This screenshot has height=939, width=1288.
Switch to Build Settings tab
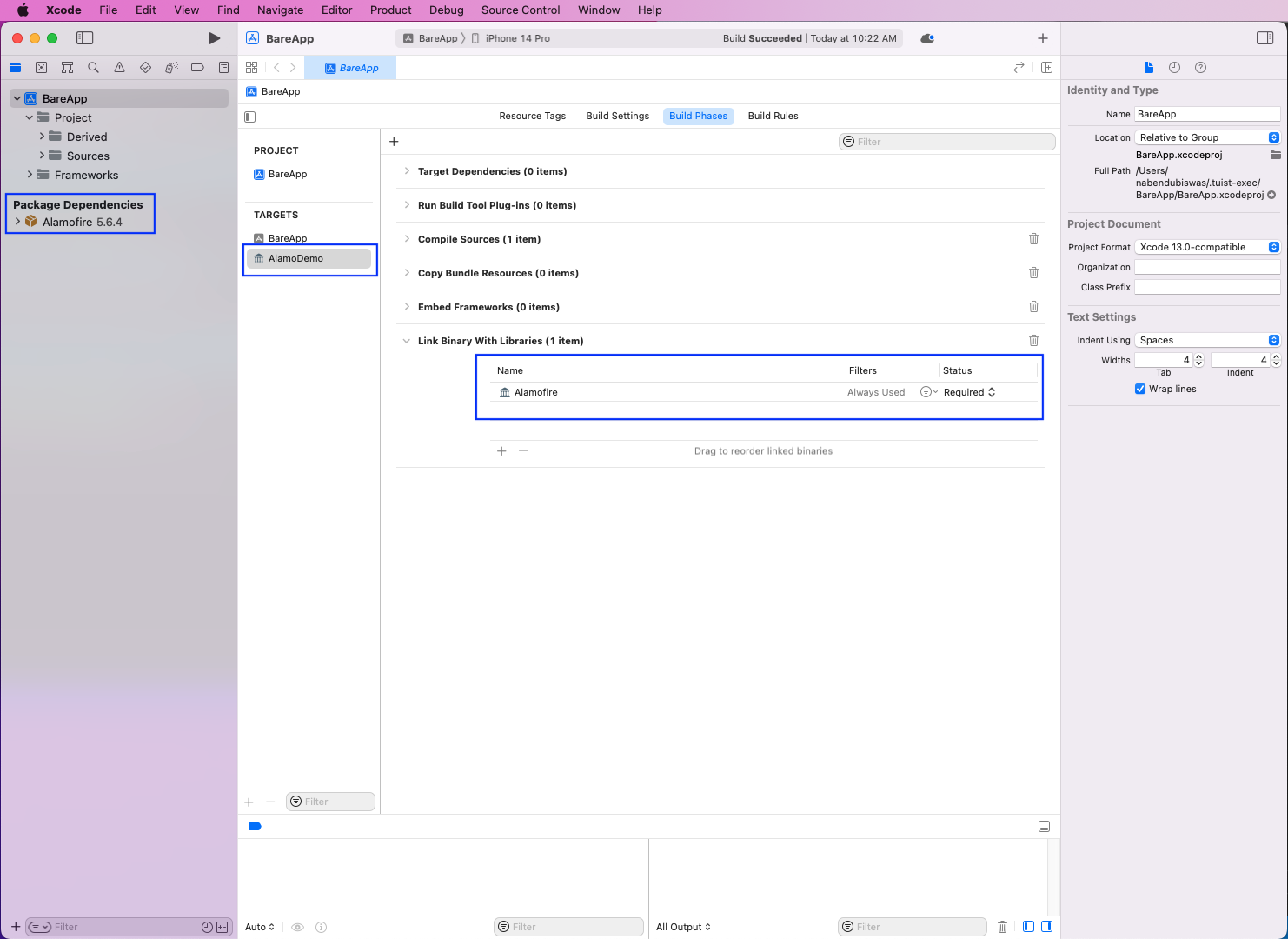tap(617, 116)
